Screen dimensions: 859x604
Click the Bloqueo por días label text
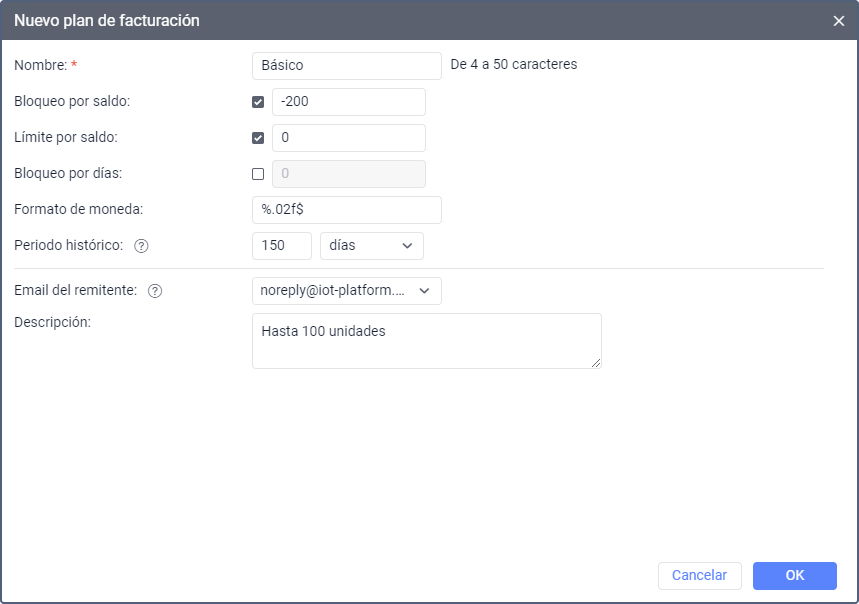pos(68,174)
